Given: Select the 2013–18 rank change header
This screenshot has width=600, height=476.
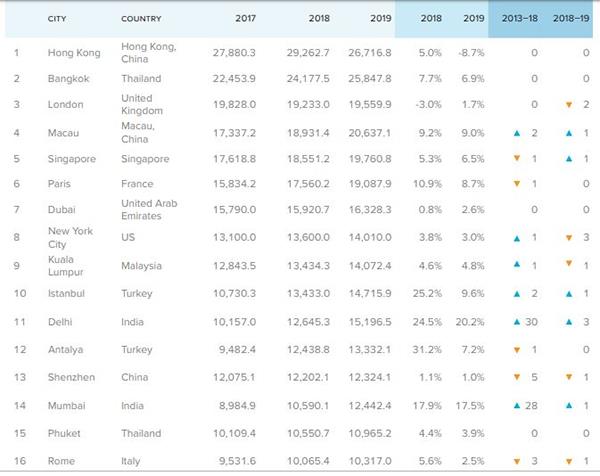Looking at the screenshot, I should click(518, 19).
